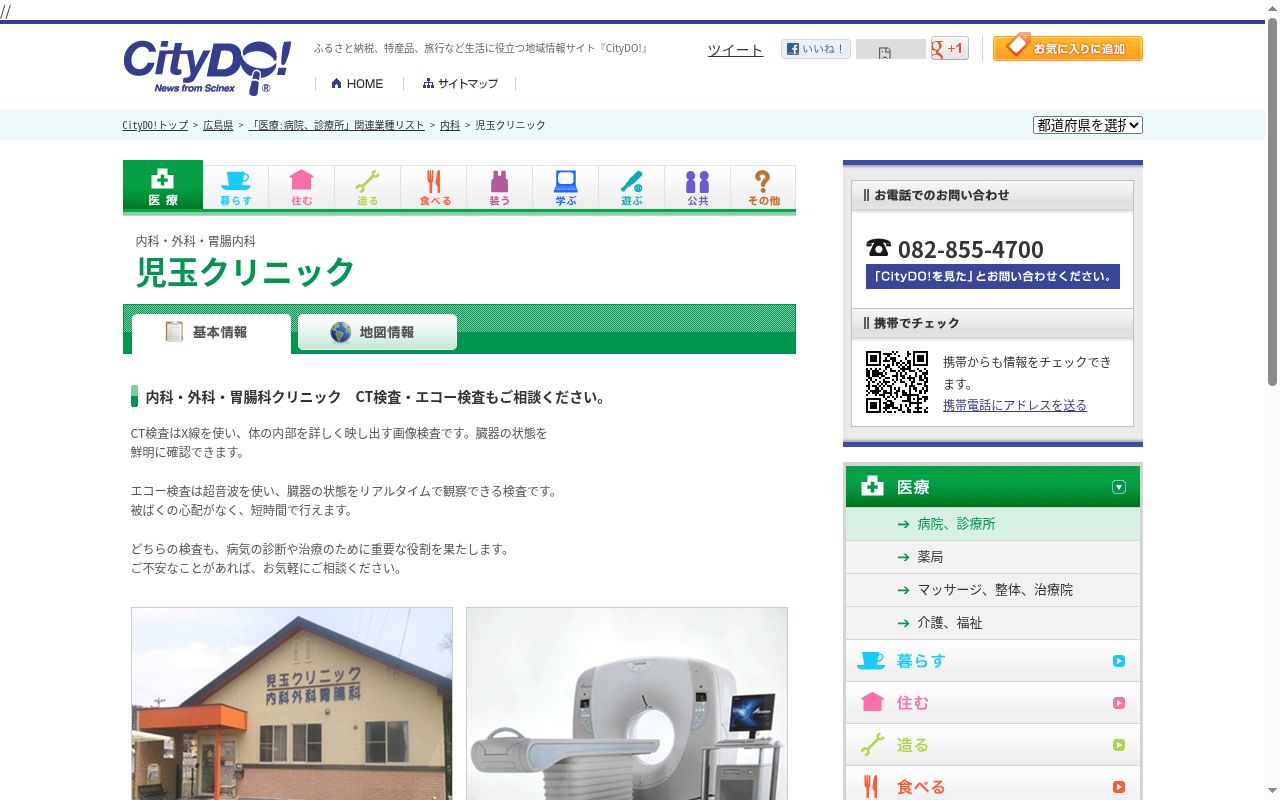Collapse the sidebar 医療 section

pos(993,487)
